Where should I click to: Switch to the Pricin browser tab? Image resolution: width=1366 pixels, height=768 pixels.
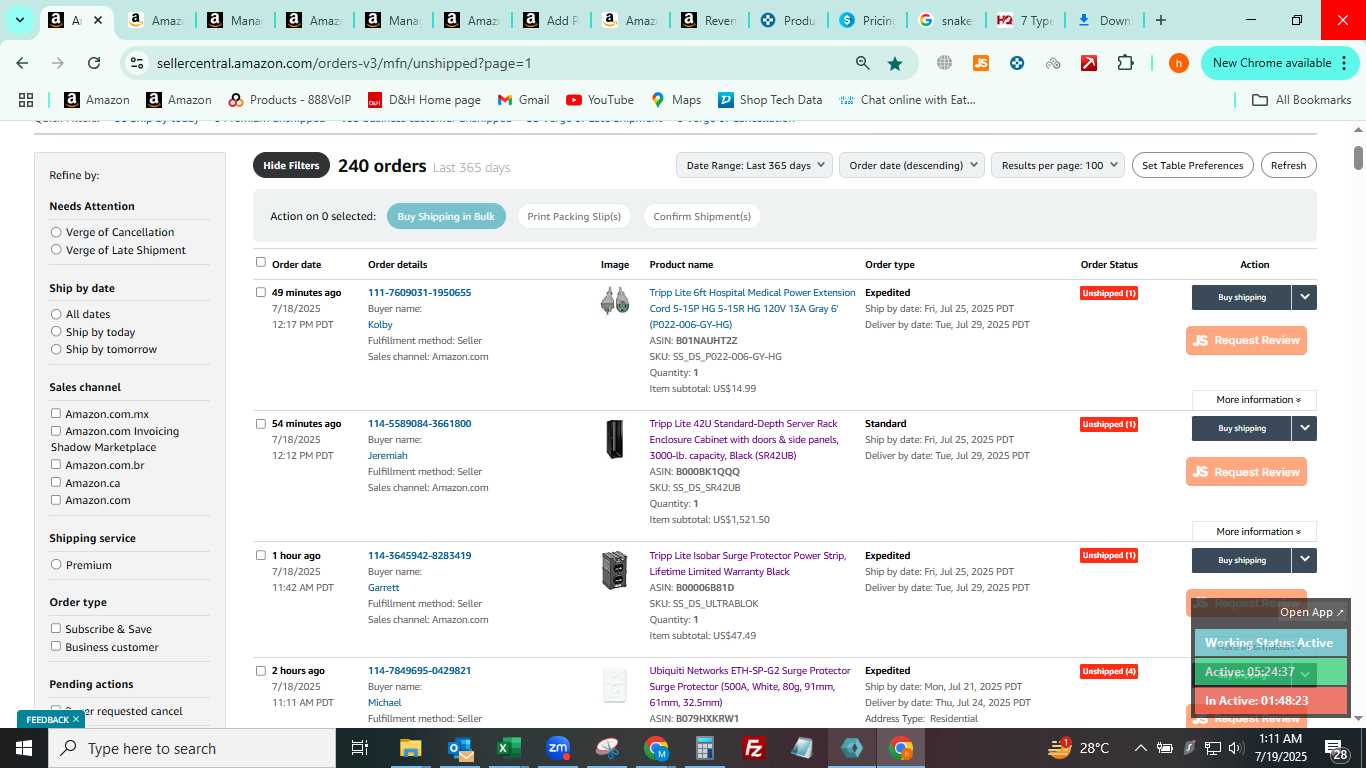pos(865,20)
